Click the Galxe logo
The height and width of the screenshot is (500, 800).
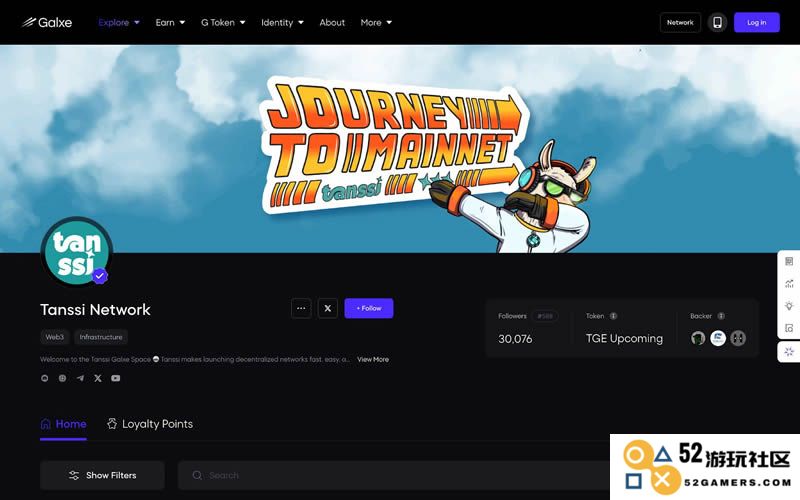47,22
